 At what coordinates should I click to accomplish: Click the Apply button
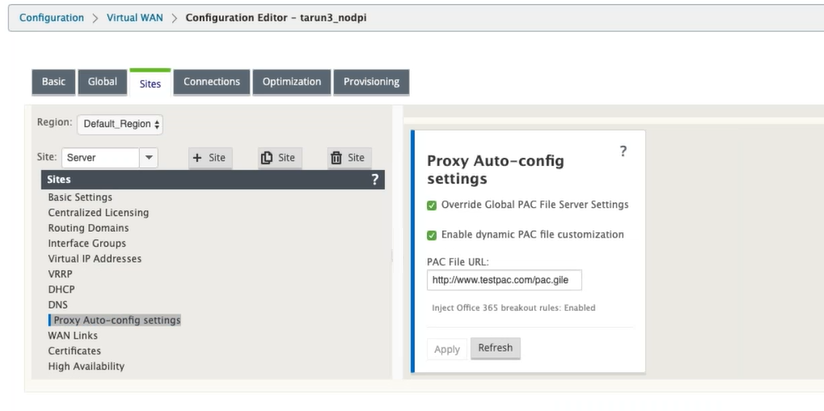coord(447,350)
